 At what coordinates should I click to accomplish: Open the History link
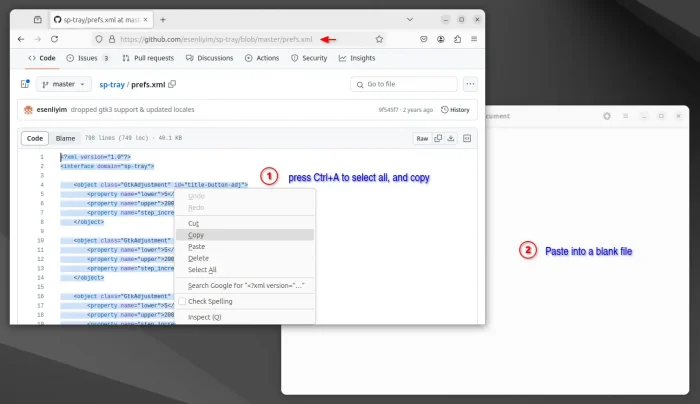point(455,110)
